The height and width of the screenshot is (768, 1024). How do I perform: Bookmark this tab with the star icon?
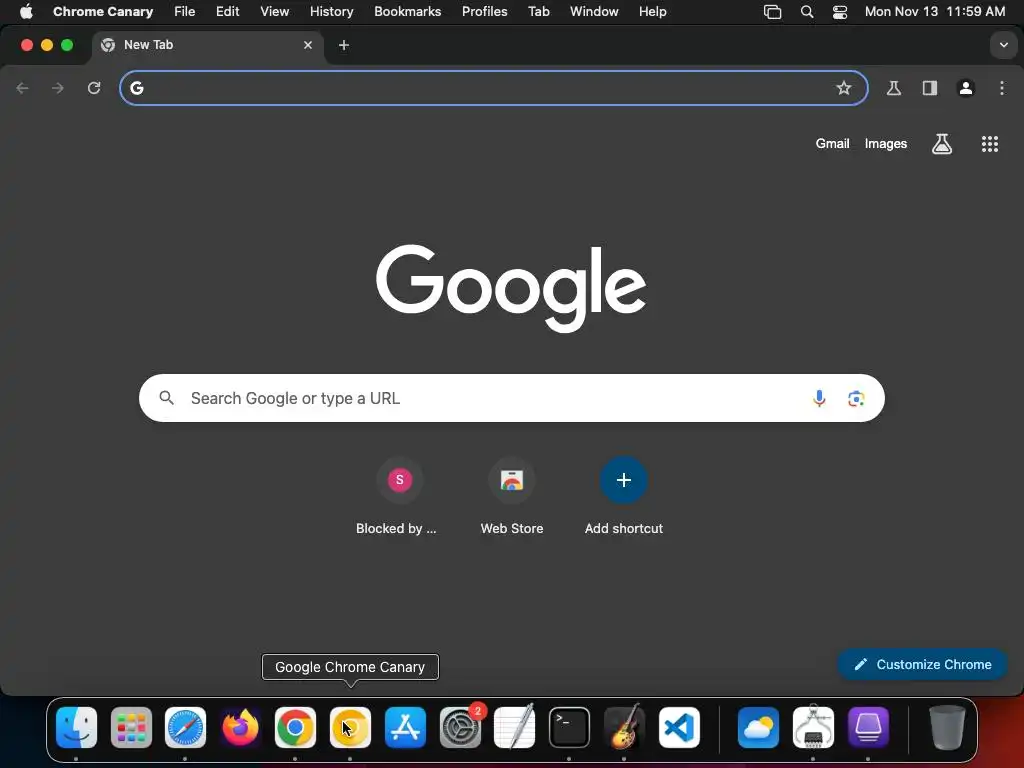point(844,88)
